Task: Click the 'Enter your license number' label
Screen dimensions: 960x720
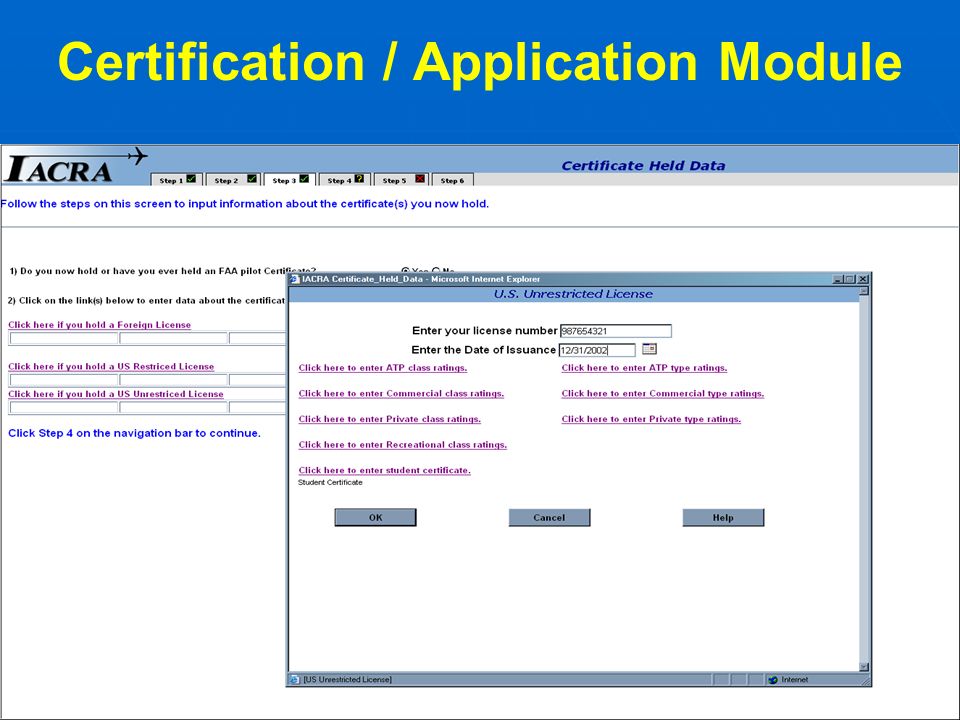Action: pyautogui.click(x=484, y=331)
